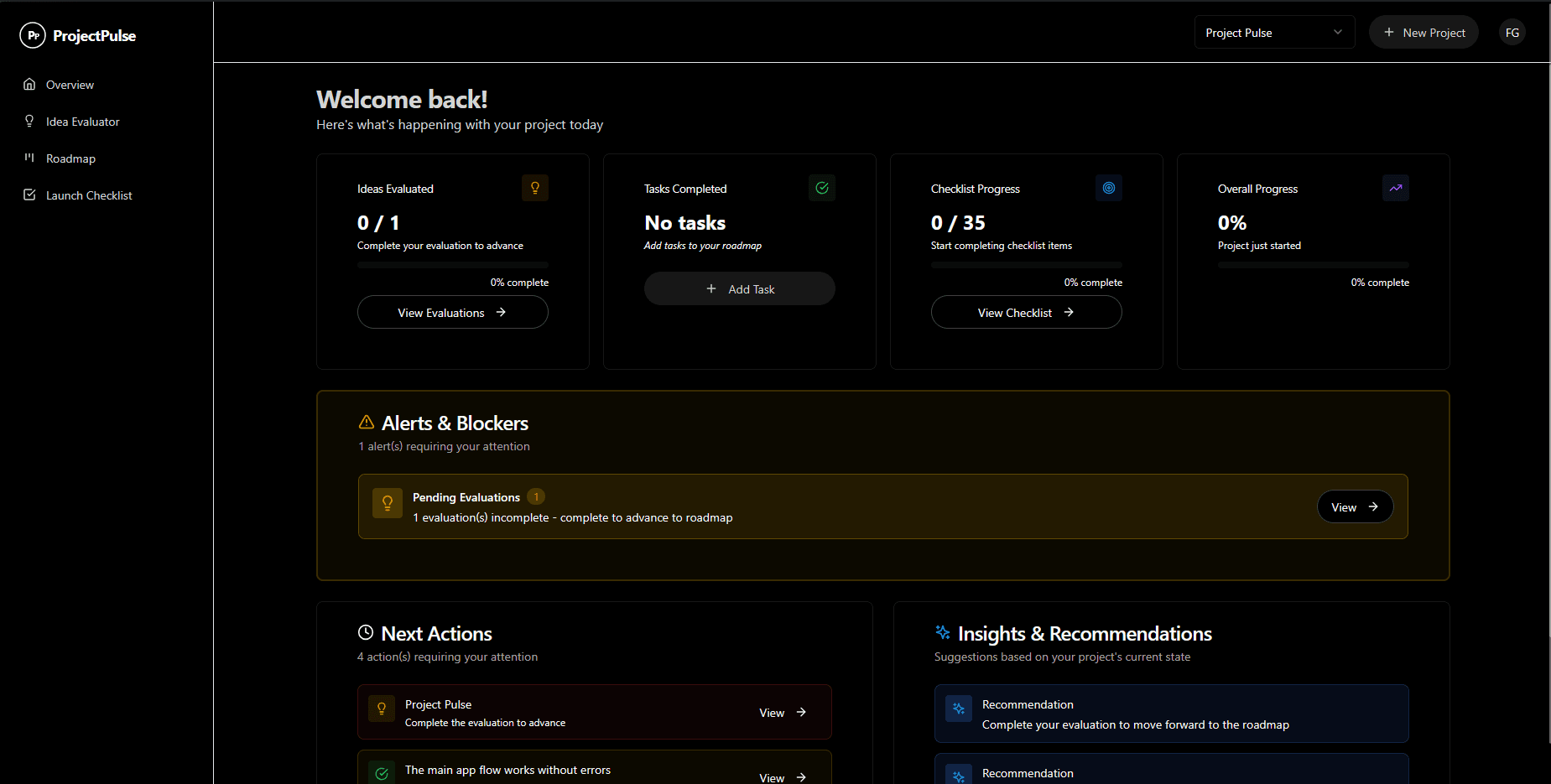Click the sparkles icon beside Insights & Recommendations
The height and width of the screenshot is (784, 1551).
pos(943,633)
